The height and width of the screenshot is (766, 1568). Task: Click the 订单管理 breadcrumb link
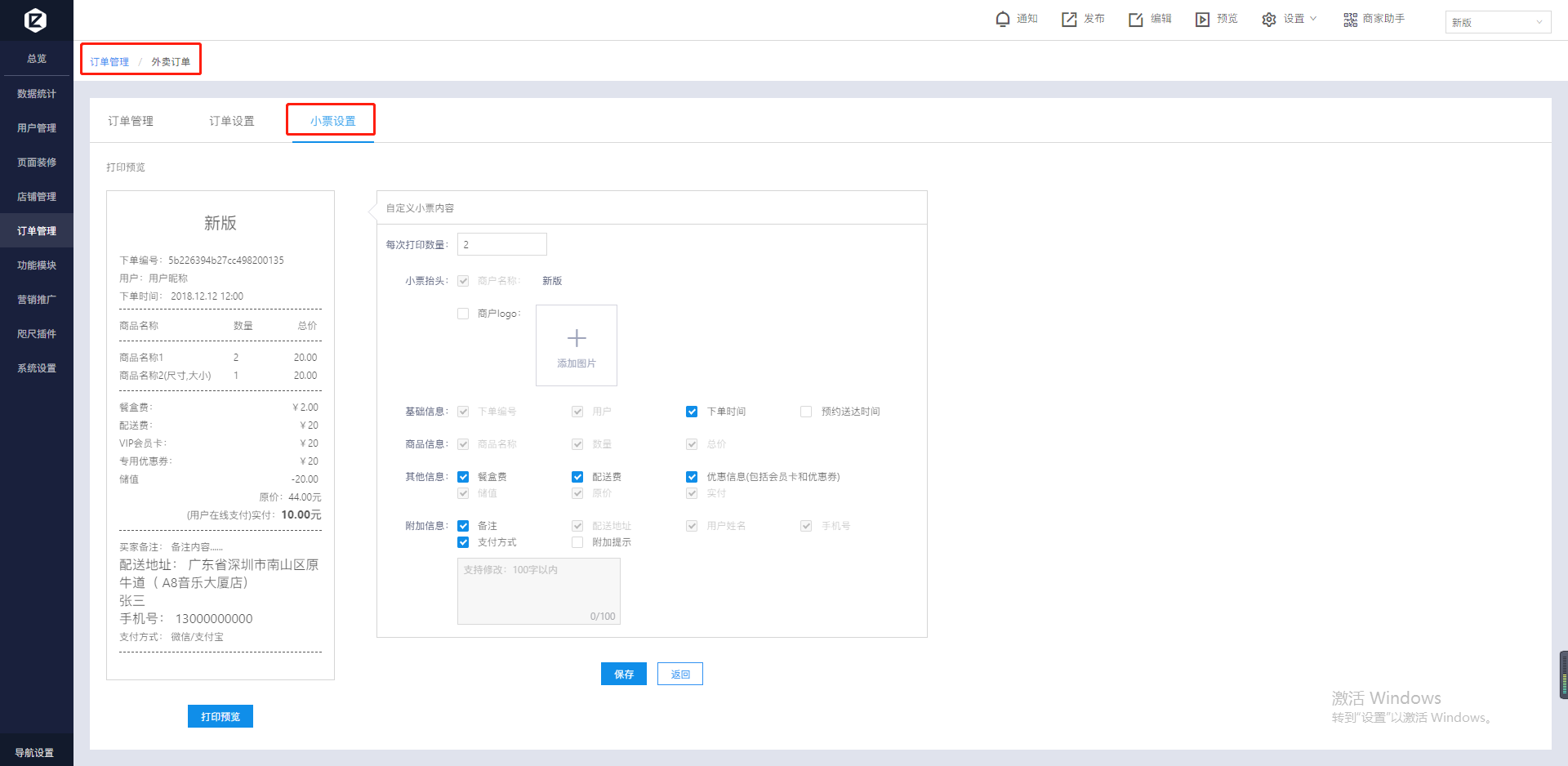coord(109,62)
